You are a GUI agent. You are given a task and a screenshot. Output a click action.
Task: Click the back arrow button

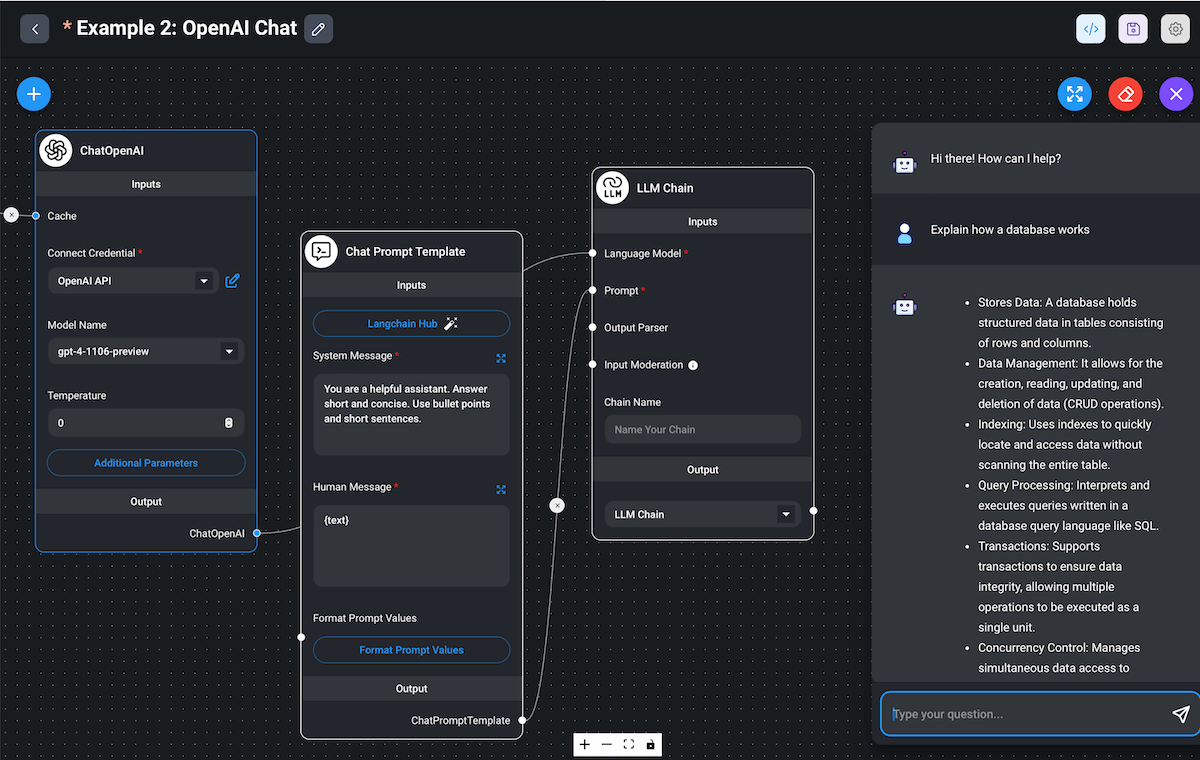35,29
